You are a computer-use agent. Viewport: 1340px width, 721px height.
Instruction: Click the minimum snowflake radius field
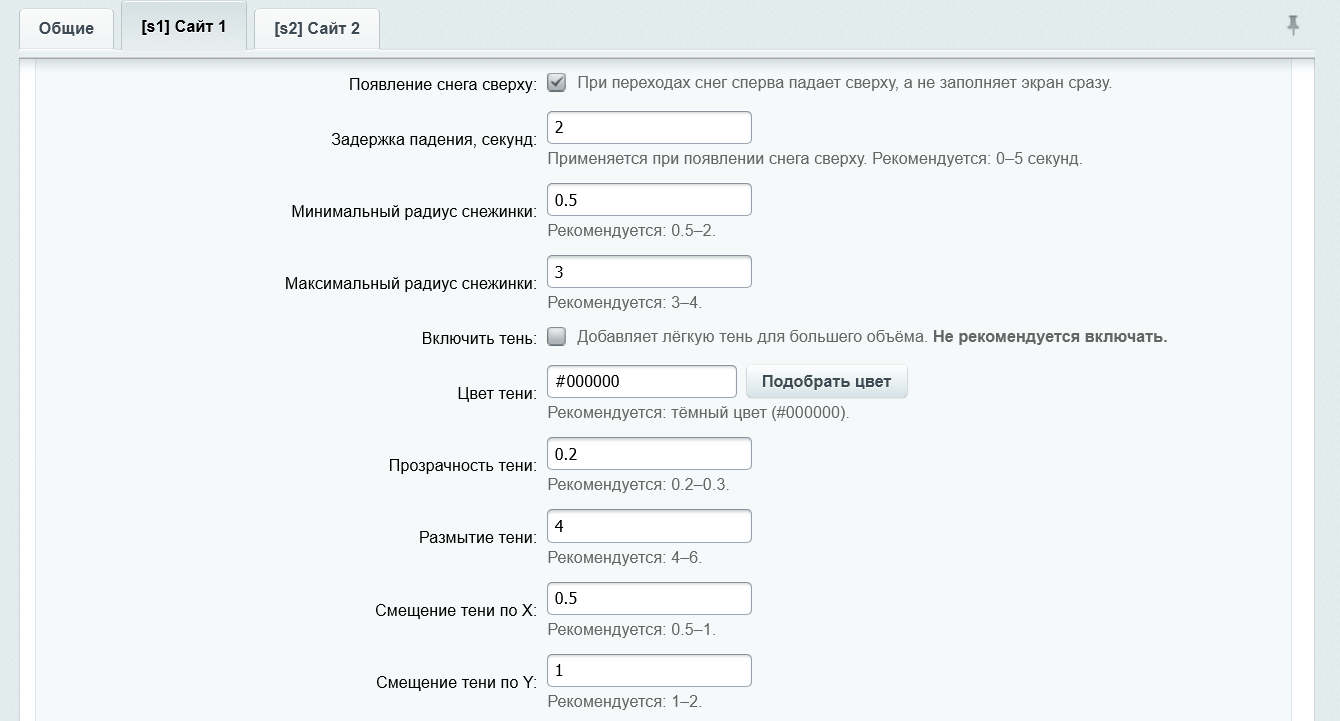(648, 199)
